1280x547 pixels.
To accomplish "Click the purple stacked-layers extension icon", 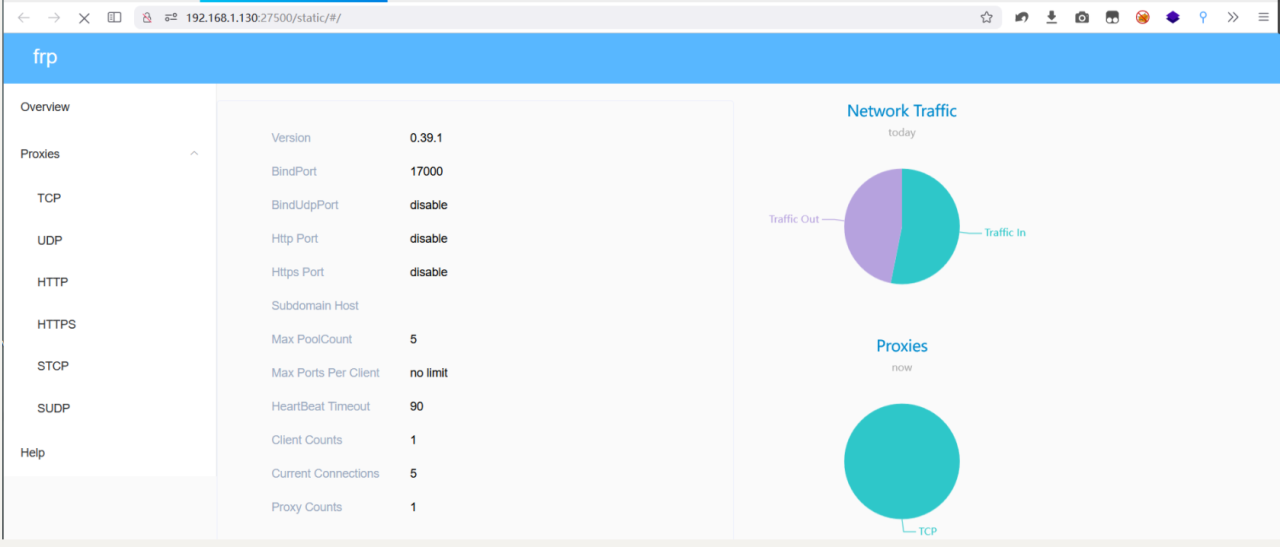I will coord(1172,17).
